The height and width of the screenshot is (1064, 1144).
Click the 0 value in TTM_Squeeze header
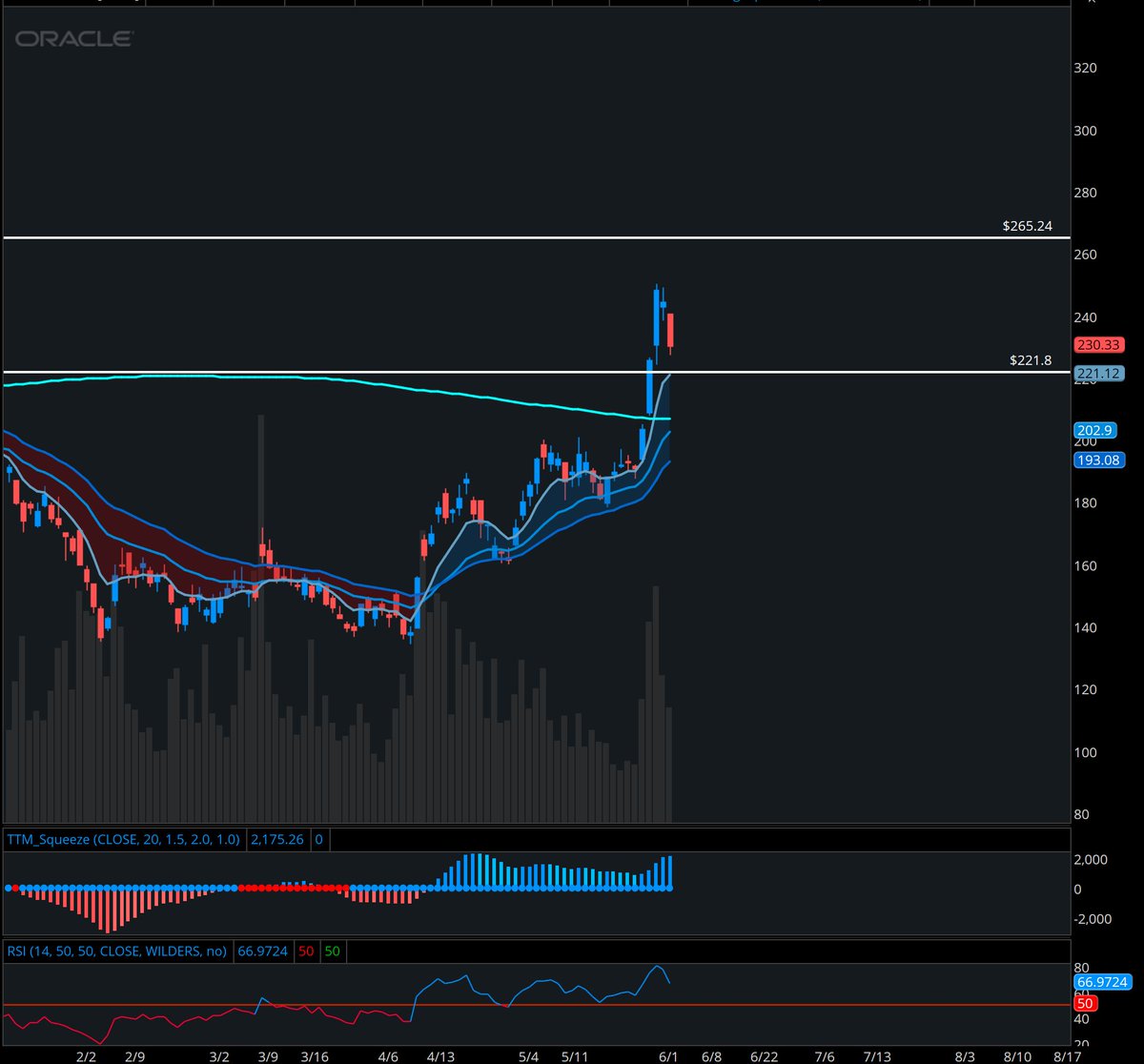[x=319, y=841]
